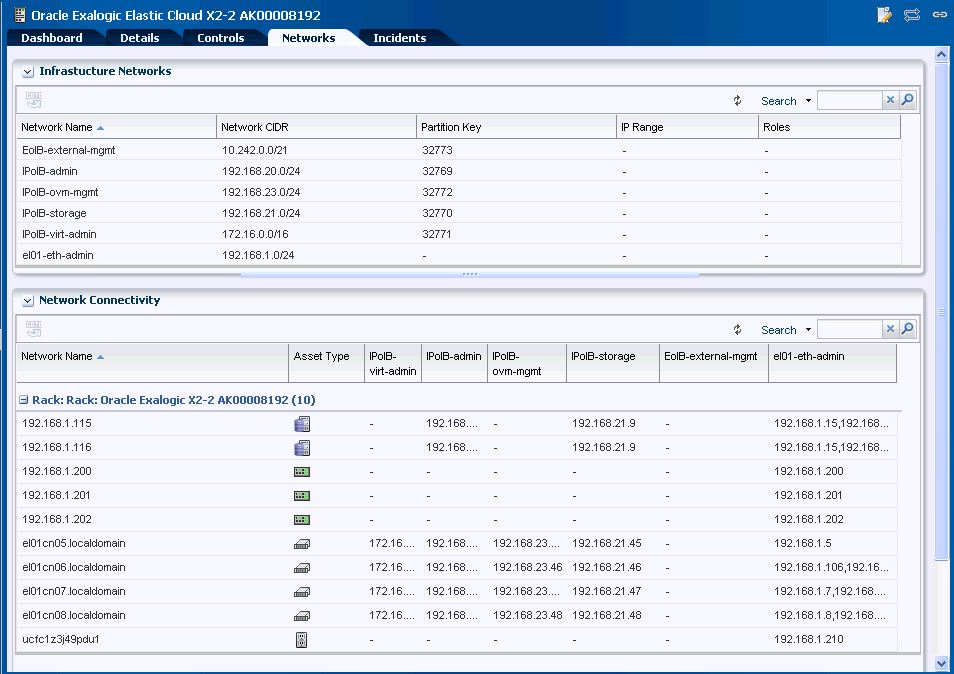Open the Incidents tab
Screen dimensions: 954x674
(399, 38)
